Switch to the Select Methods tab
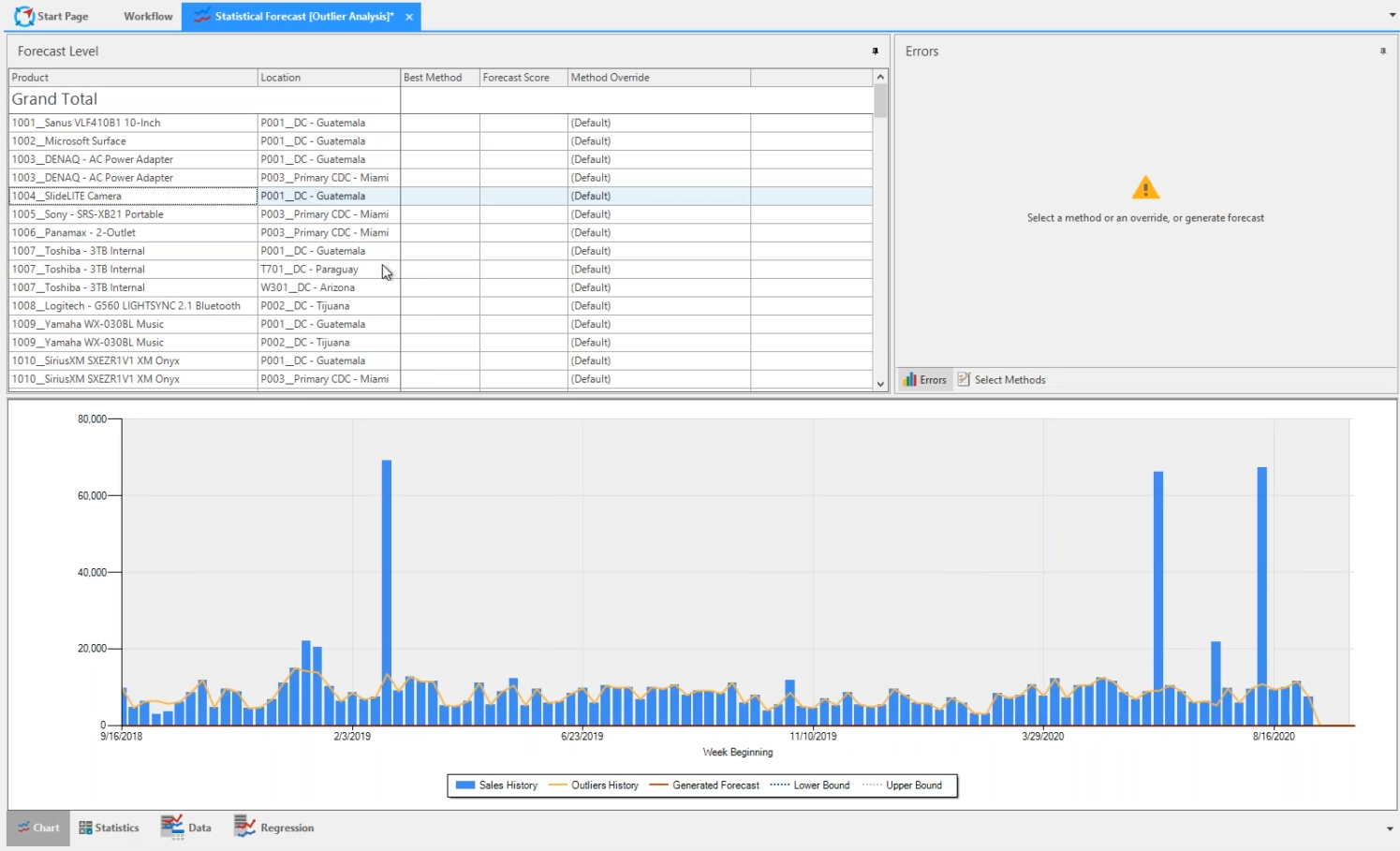 (x=1002, y=379)
